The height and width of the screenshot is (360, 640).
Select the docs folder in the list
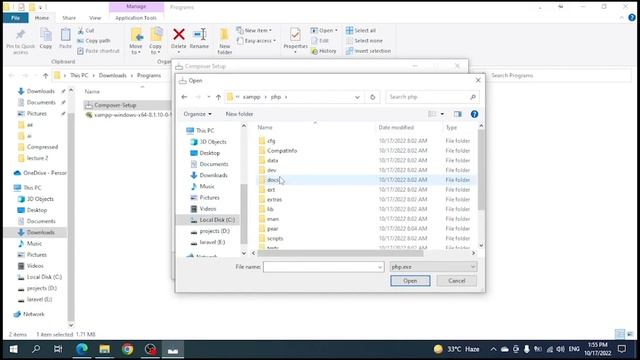tap(273, 180)
